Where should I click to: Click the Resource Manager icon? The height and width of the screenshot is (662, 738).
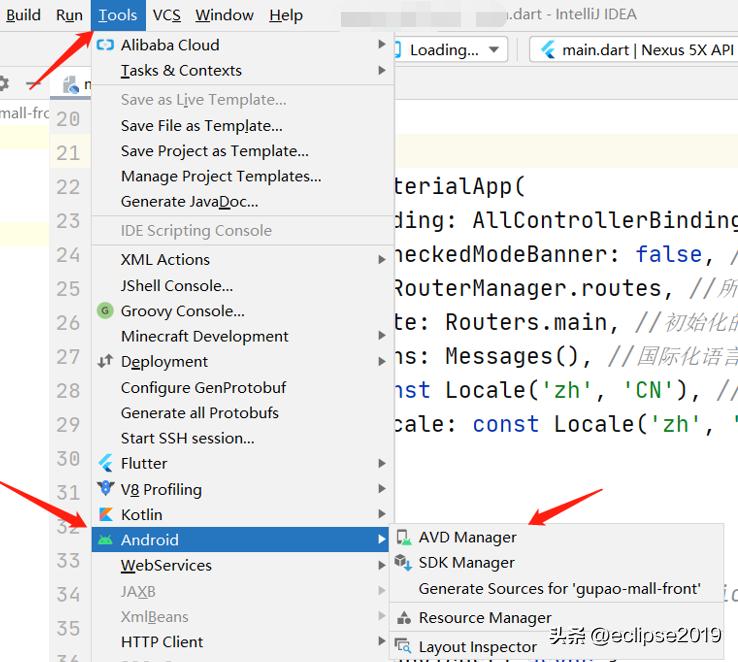pos(403,617)
